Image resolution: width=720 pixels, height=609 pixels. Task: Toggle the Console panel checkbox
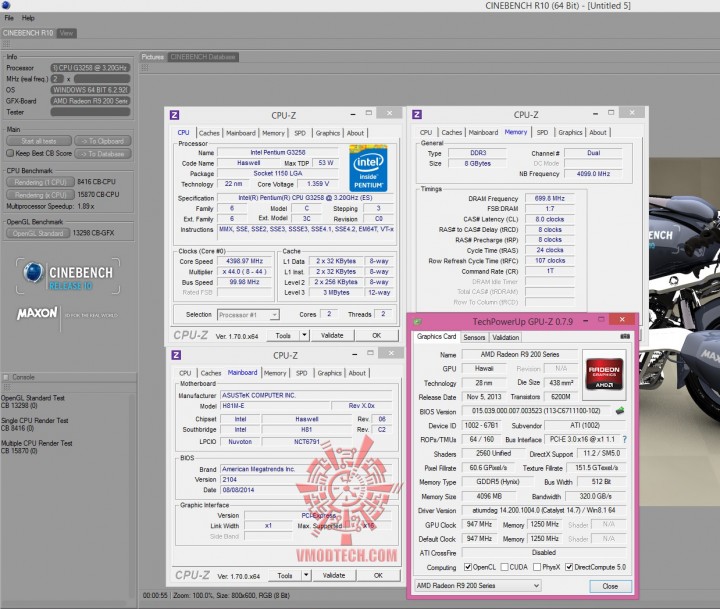coord(6,377)
